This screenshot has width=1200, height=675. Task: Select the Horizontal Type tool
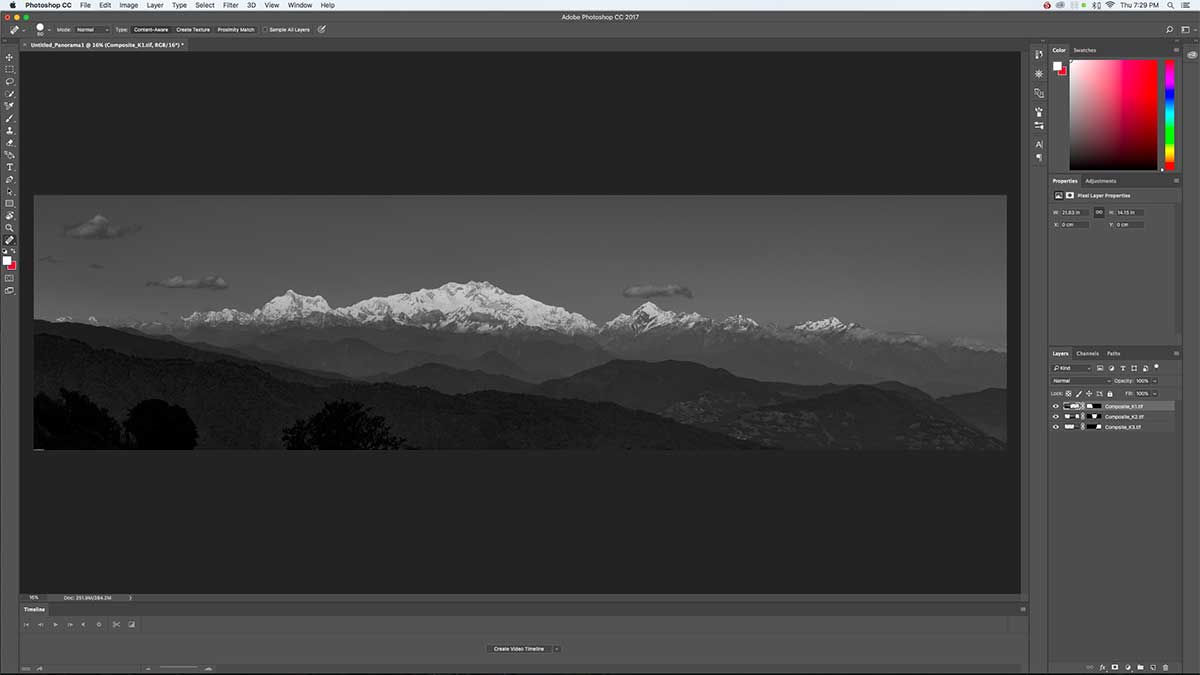point(10,165)
